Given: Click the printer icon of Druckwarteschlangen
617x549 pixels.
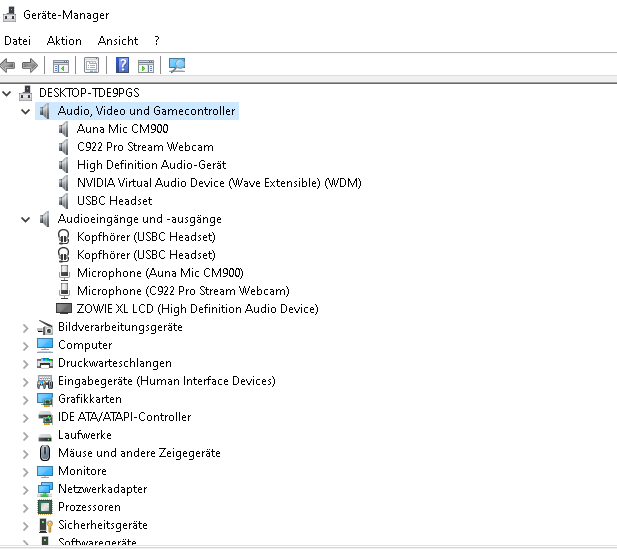Looking at the screenshot, I should click(45, 363).
